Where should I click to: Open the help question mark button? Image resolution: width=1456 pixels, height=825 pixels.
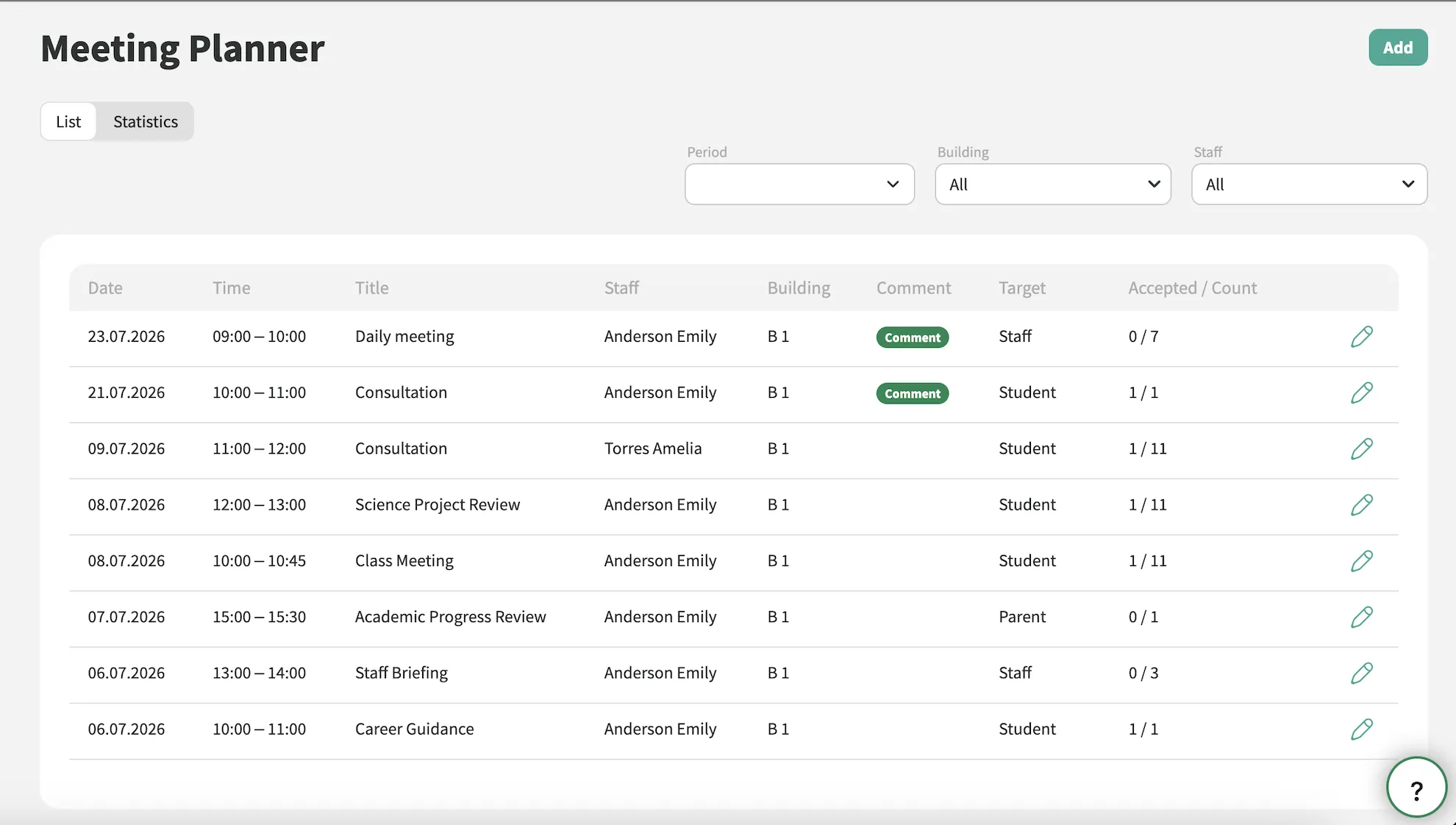click(1416, 787)
